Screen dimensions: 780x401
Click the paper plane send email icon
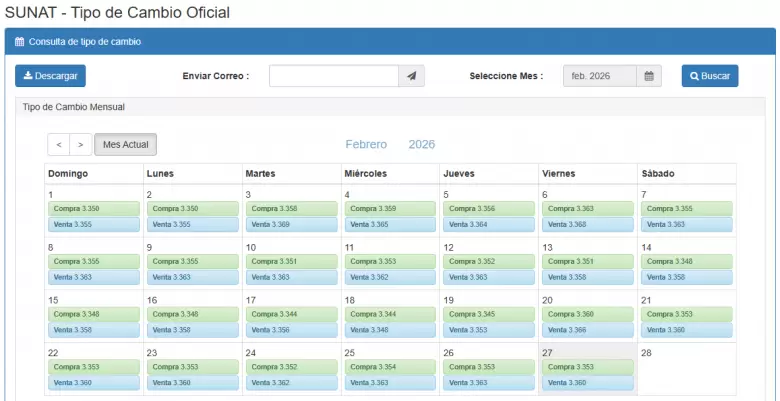412,76
